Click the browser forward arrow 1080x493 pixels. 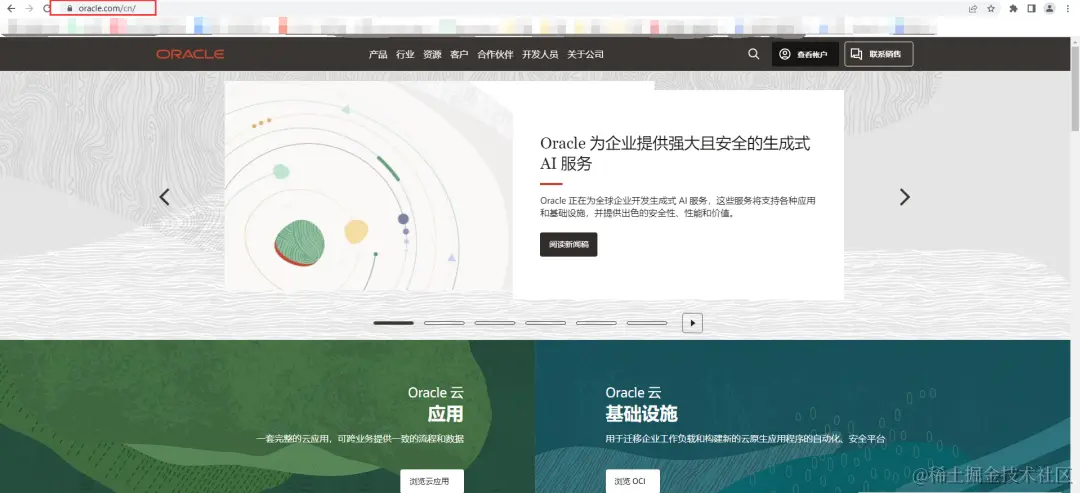pyautogui.click(x=29, y=8)
